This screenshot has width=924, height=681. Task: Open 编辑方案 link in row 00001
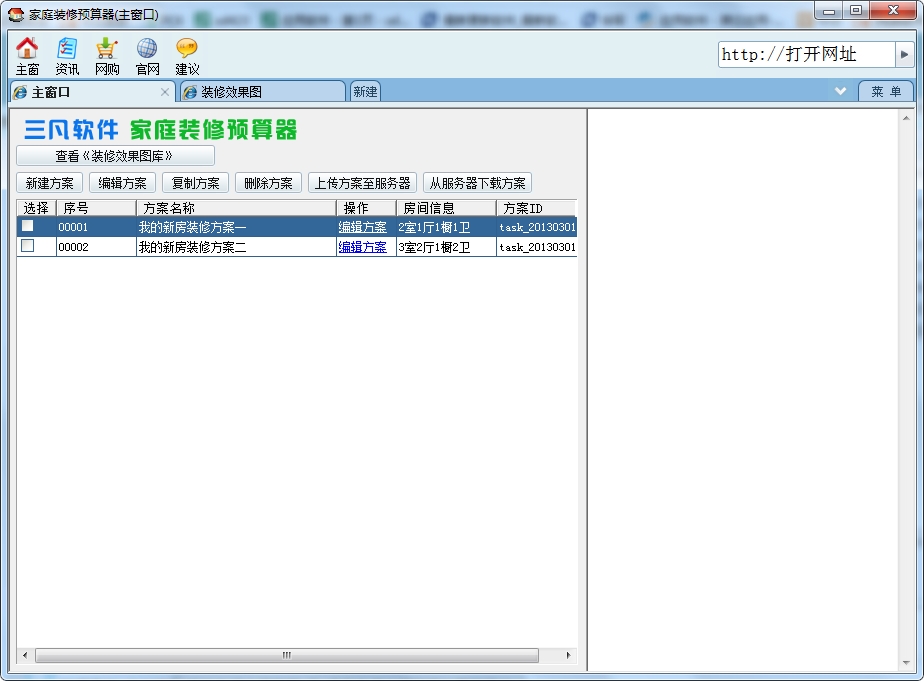tap(362, 227)
